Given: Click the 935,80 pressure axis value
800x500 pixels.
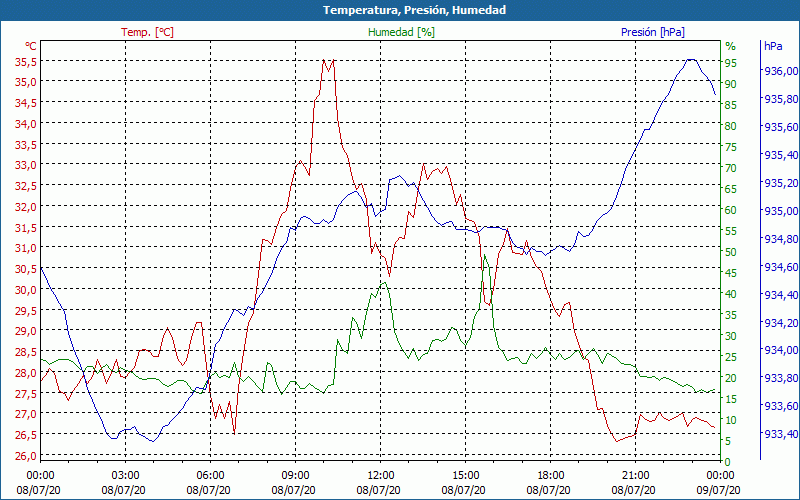Looking at the screenshot, I should 781,99.
